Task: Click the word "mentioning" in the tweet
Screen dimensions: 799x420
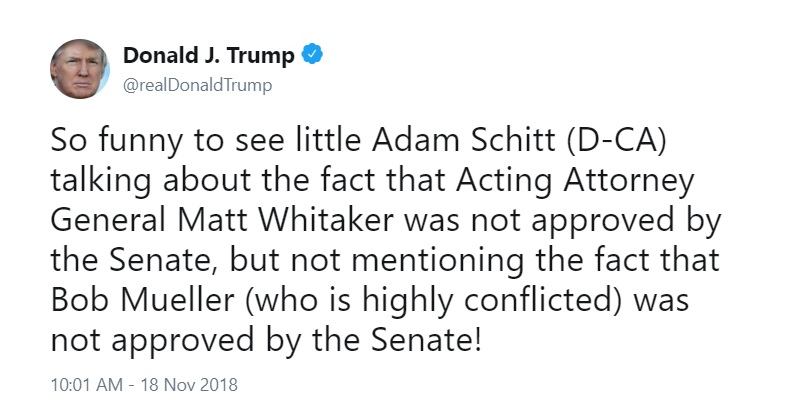Action: pyautogui.click(x=437, y=261)
